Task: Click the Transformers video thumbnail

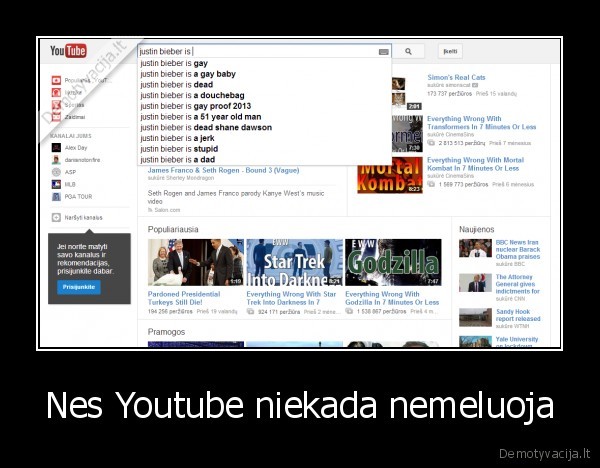Action: click(x=407, y=134)
